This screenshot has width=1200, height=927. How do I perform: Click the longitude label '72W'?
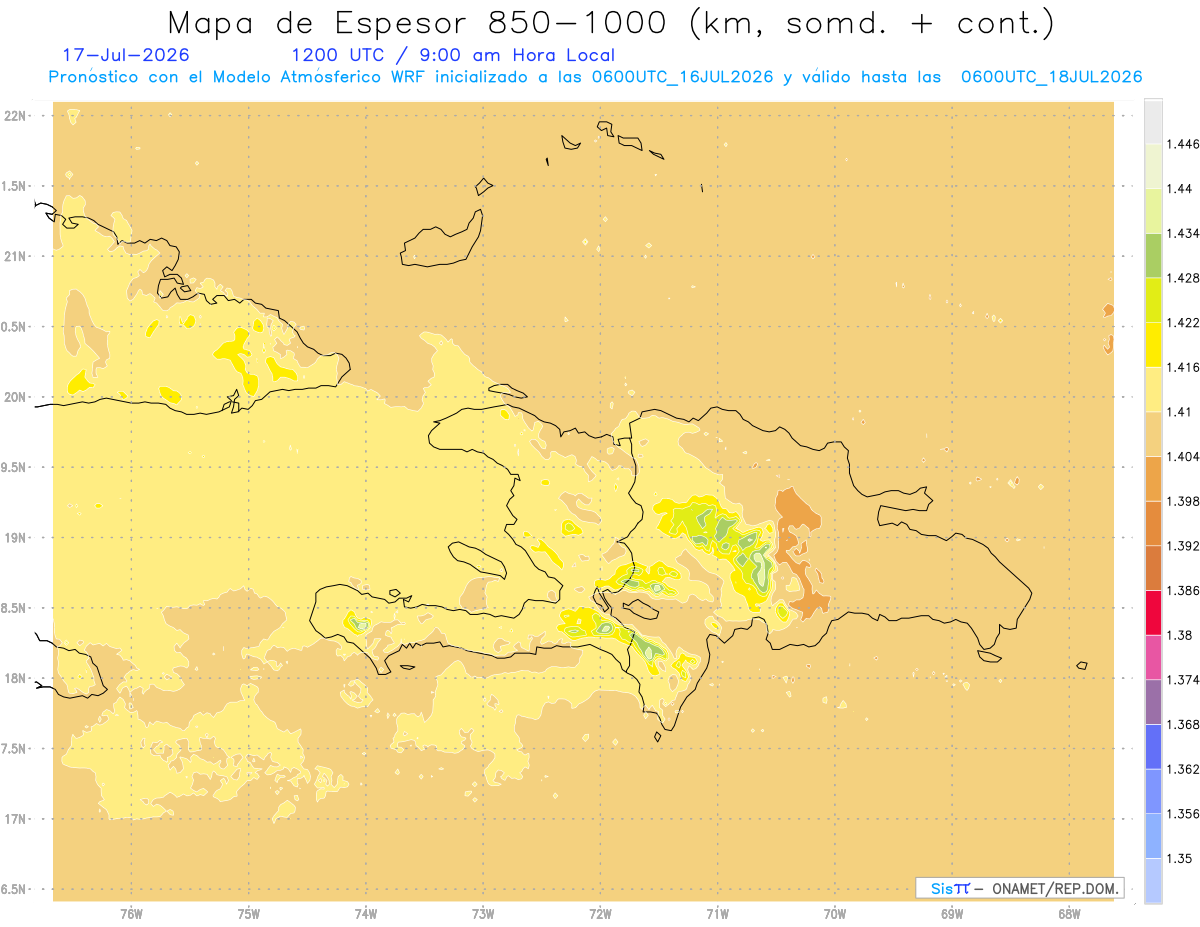point(601,914)
